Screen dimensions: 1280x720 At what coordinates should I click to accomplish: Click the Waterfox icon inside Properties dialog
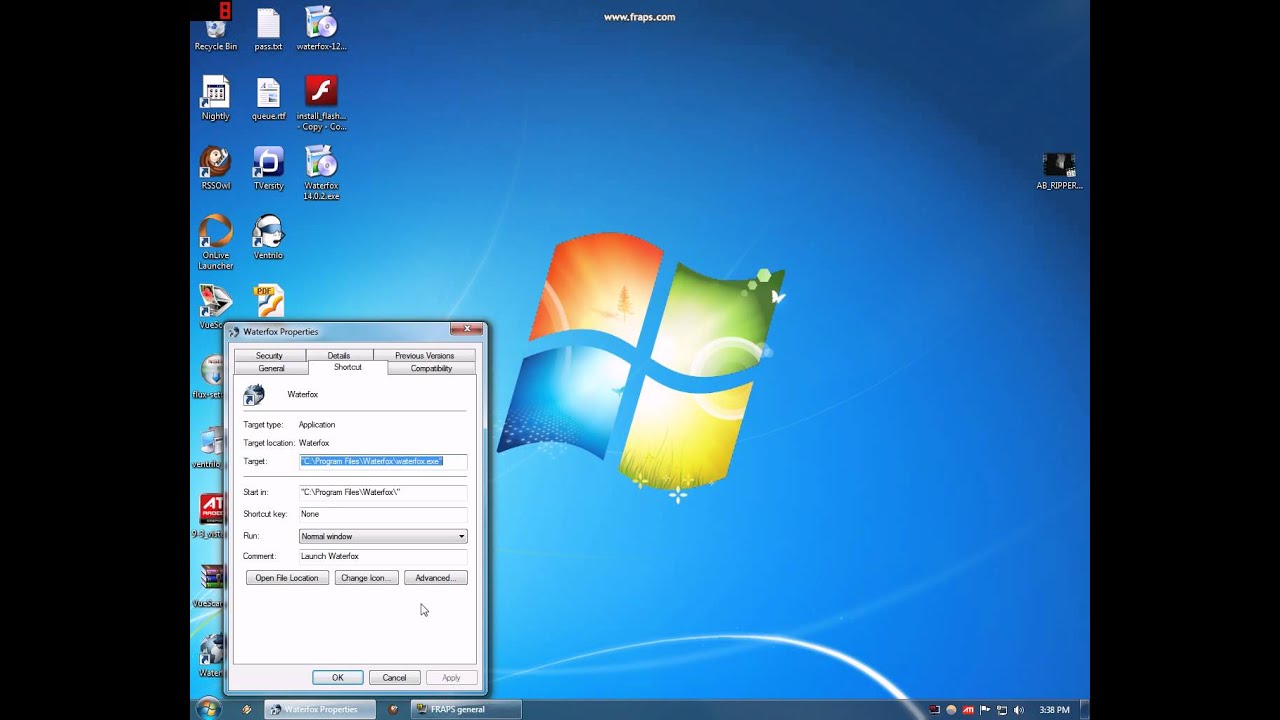click(255, 395)
